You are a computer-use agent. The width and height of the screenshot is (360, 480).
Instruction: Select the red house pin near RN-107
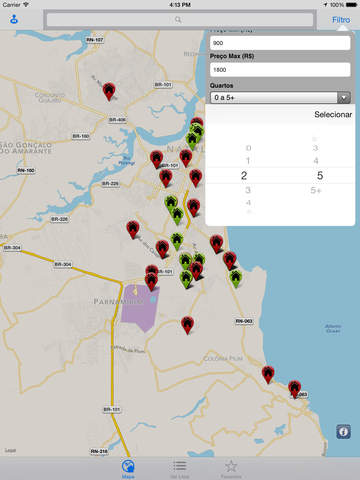[109, 91]
